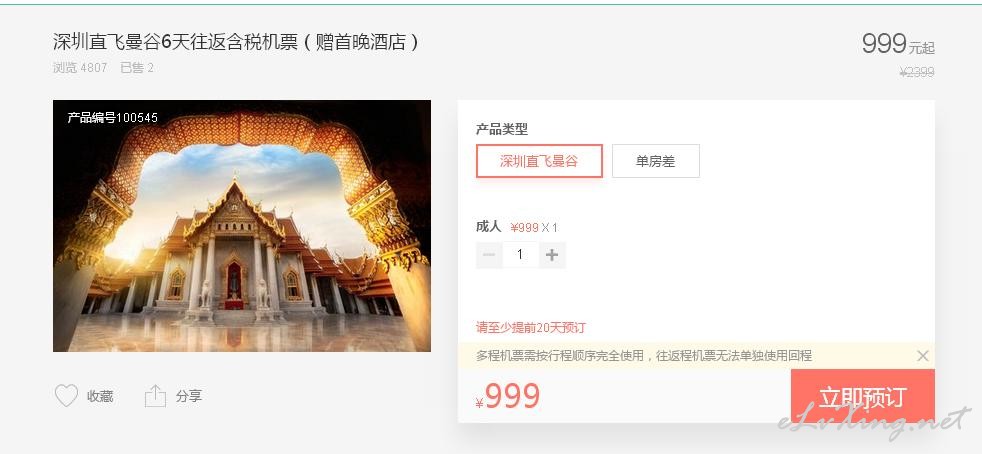Click the share upload icon
982x454 pixels.
tap(155, 396)
